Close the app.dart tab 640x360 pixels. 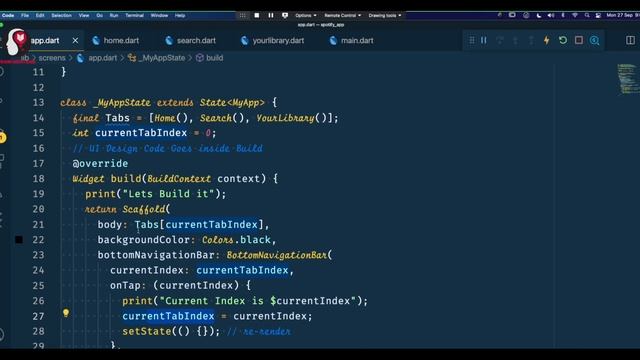click(x=75, y=40)
